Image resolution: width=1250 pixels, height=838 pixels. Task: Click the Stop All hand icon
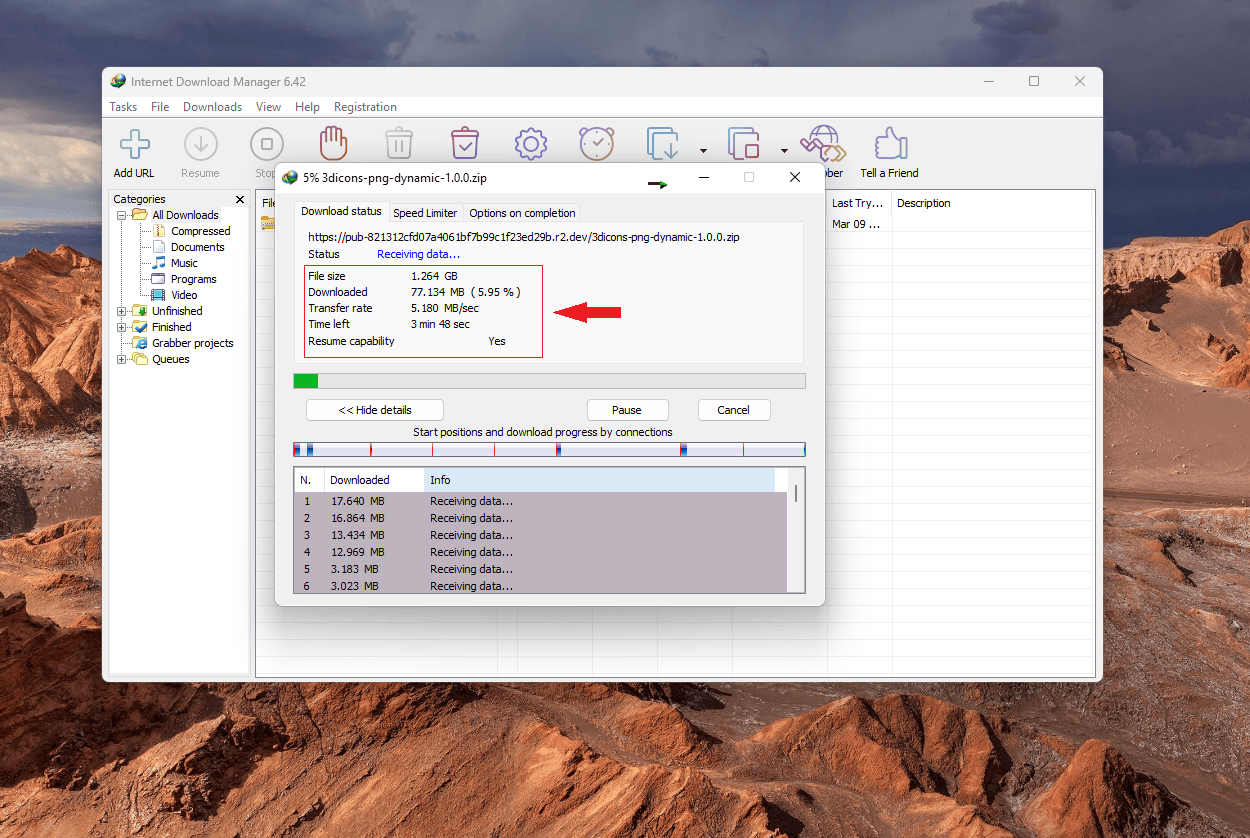click(x=333, y=143)
